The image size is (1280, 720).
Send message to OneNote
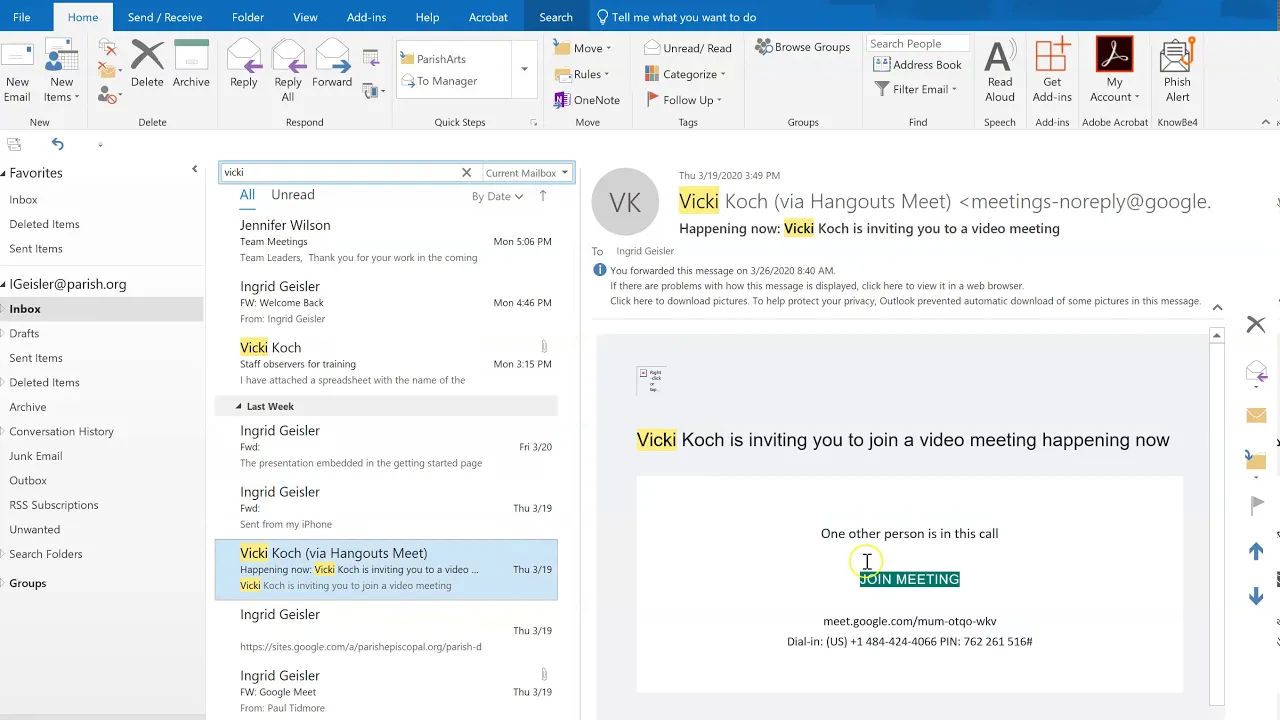point(587,100)
